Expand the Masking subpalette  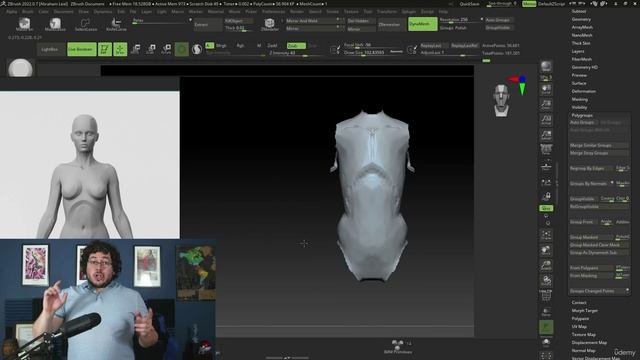pyautogui.click(x=580, y=99)
